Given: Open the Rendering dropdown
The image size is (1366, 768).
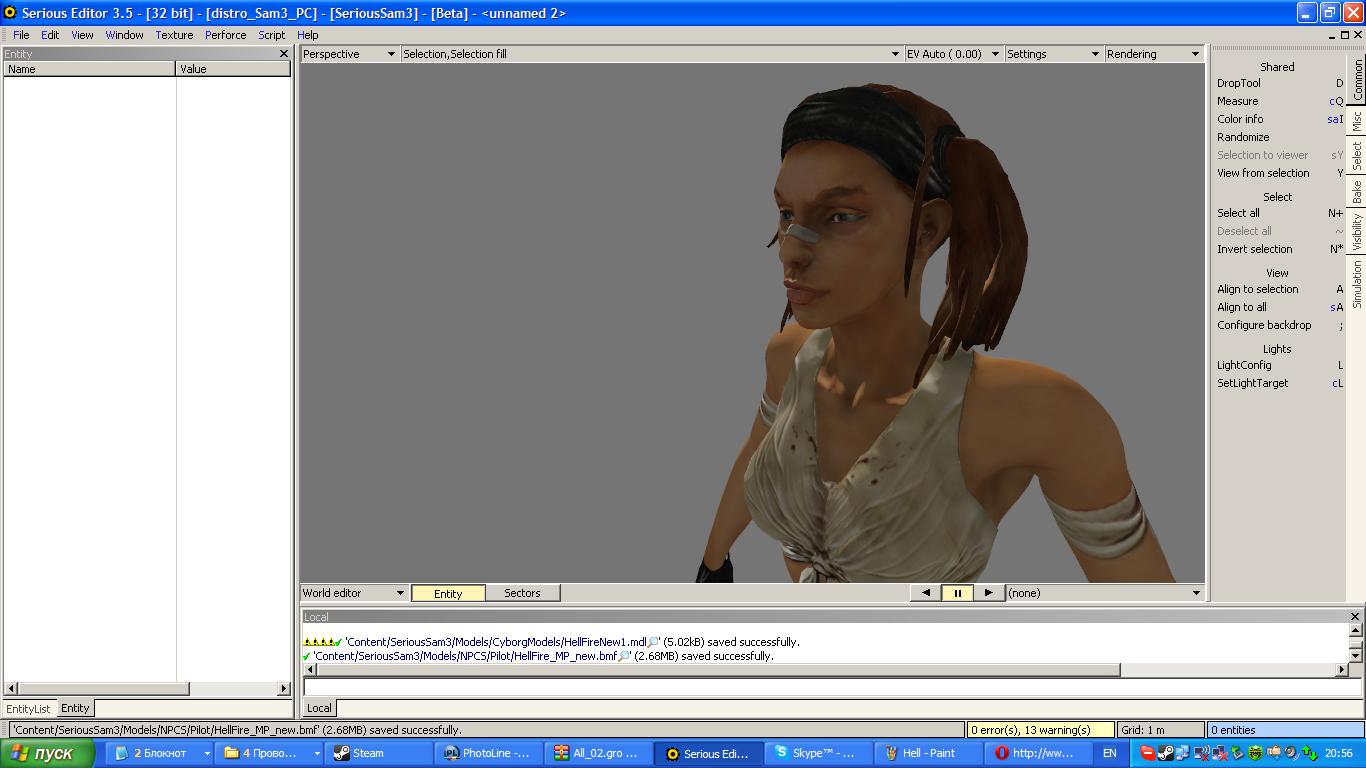Looking at the screenshot, I should (x=1153, y=54).
